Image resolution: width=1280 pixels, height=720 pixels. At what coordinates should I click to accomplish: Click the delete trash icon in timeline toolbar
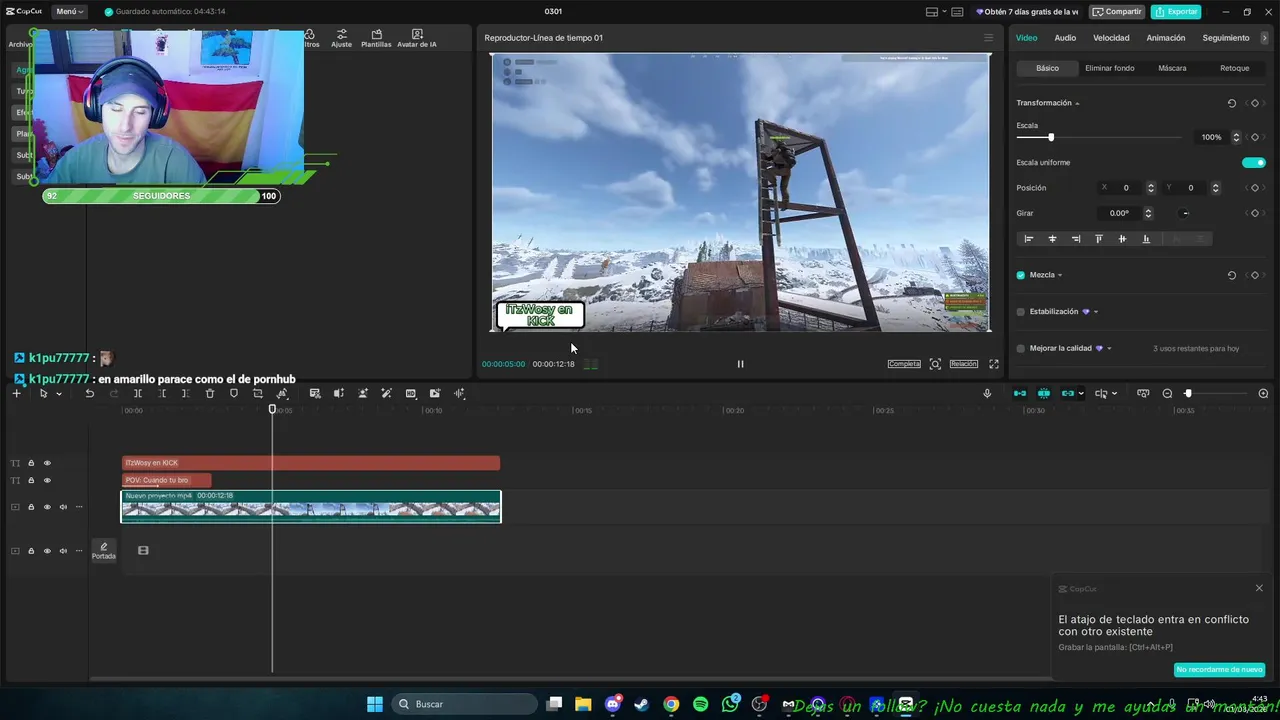(210, 394)
